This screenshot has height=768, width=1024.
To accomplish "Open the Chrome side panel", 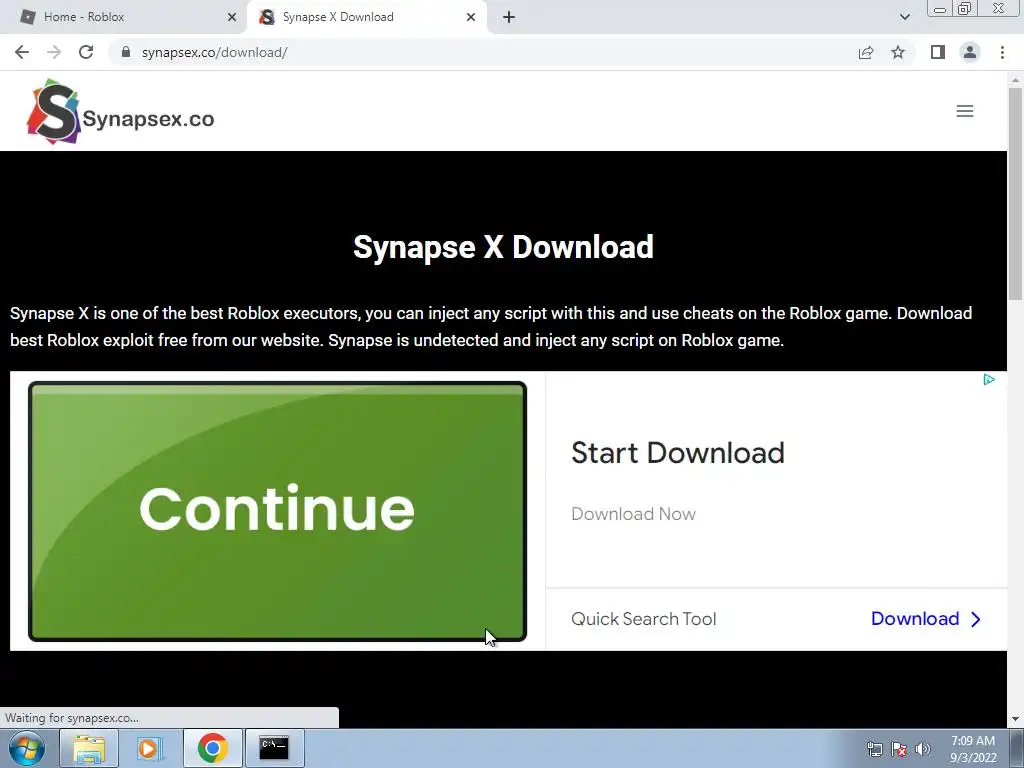I will tap(938, 52).
